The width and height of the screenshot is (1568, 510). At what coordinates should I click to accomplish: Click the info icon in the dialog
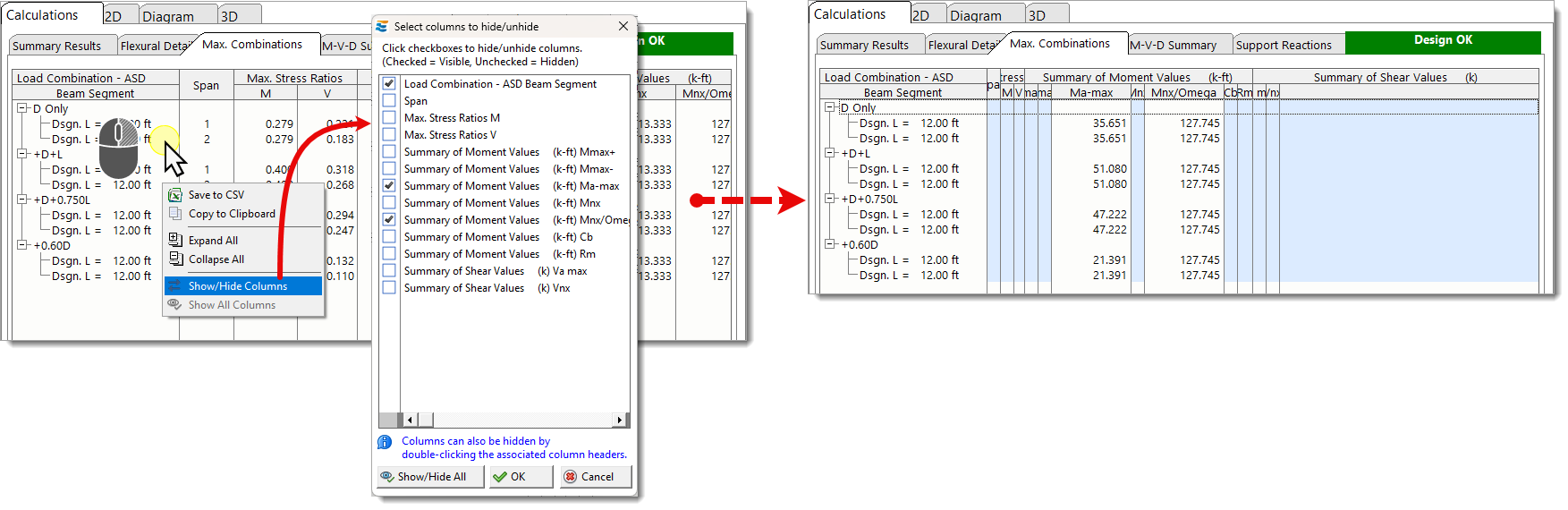pos(385,442)
